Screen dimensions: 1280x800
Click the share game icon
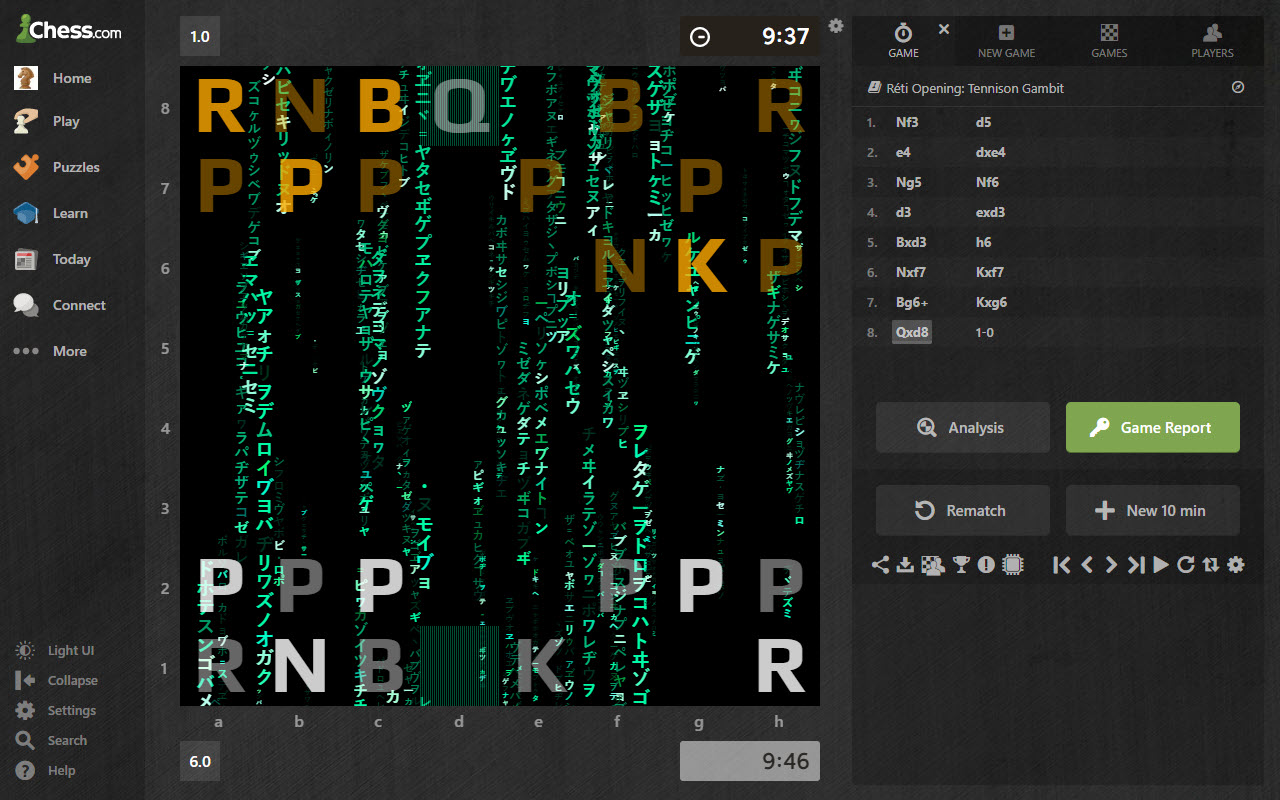(x=880, y=565)
